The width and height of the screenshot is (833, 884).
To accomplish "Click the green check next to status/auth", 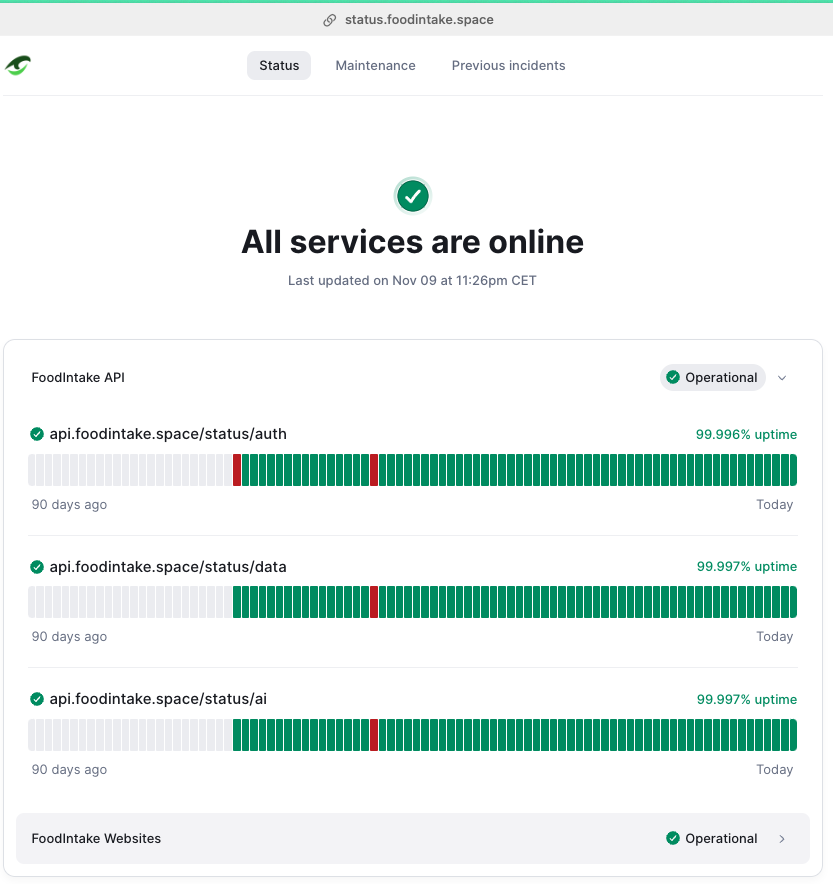I will pos(37,434).
